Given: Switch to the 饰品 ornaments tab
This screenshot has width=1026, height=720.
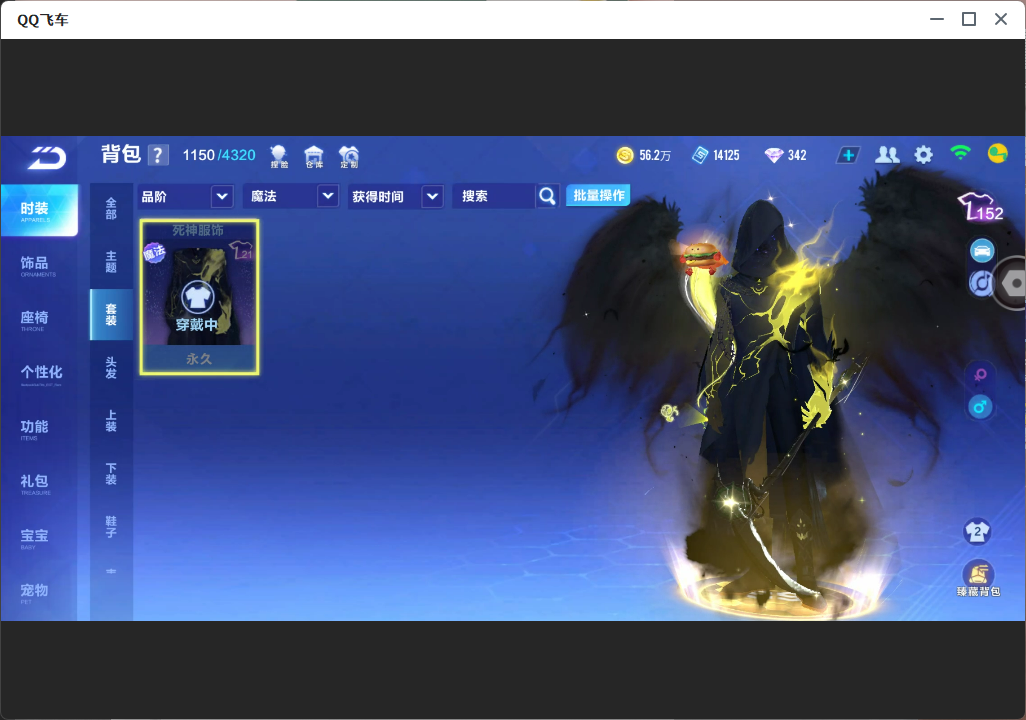Looking at the screenshot, I should pos(39,264).
